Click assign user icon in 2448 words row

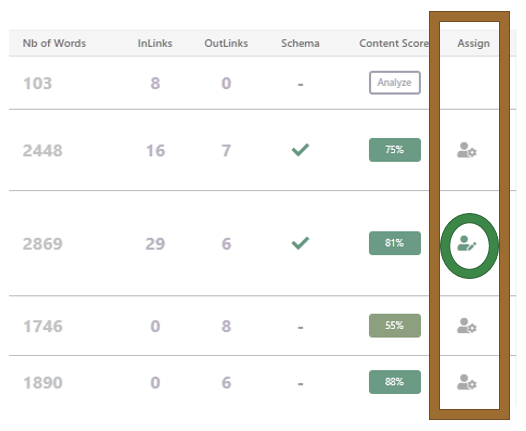pyautogui.click(x=467, y=150)
